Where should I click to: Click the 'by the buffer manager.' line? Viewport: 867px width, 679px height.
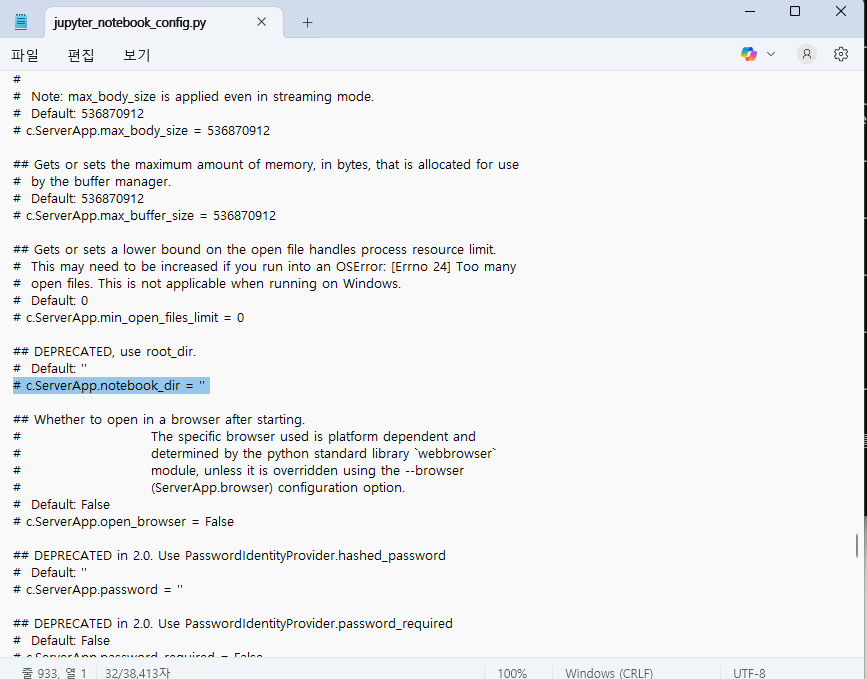tap(92, 181)
